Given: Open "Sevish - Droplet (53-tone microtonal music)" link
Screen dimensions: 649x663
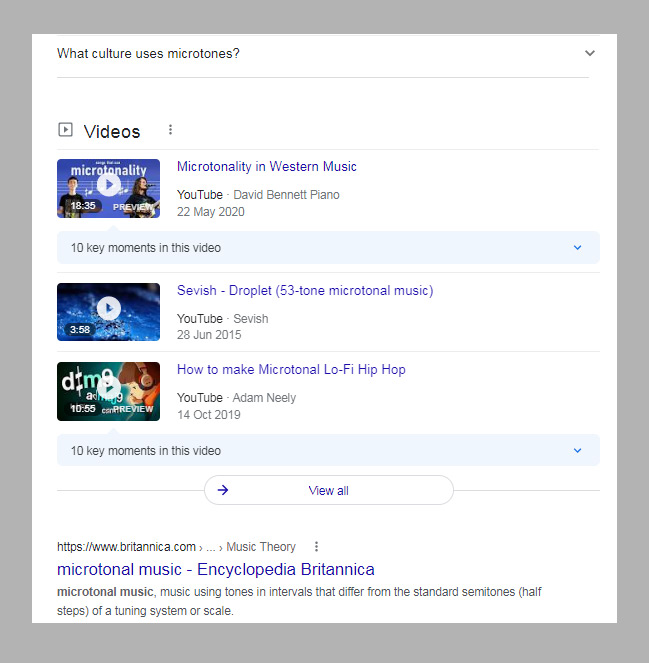Looking at the screenshot, I should [305, 291].
